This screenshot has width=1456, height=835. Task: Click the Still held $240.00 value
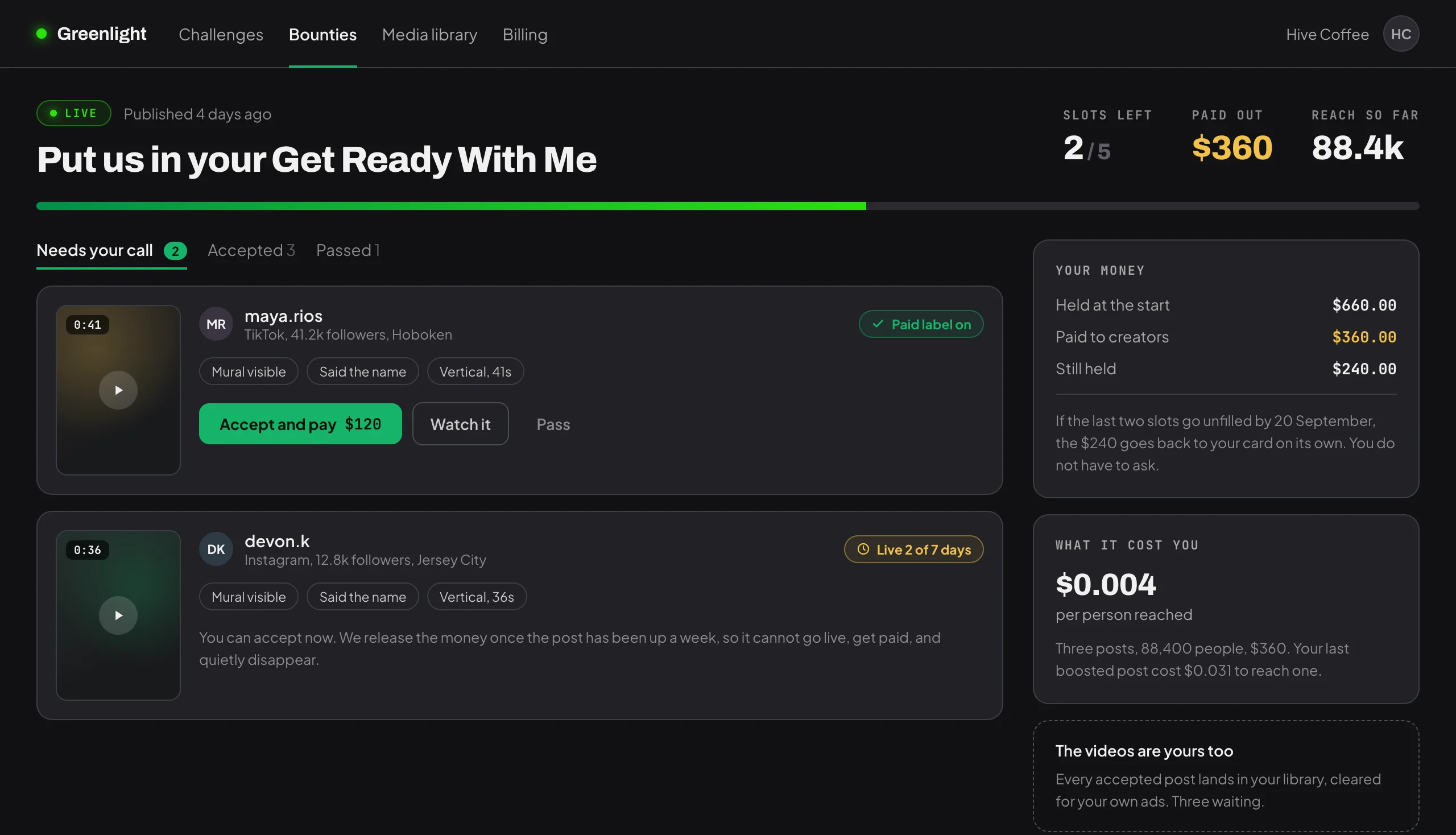(x=1364, y=369)
